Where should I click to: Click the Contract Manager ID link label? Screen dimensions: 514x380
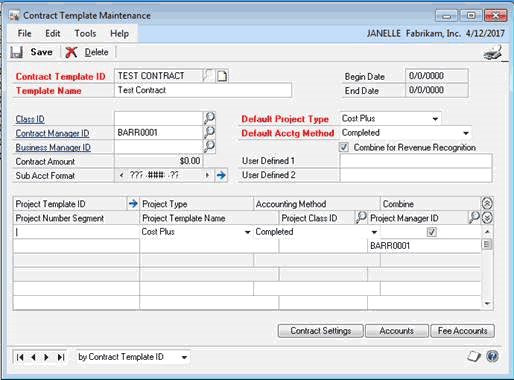[52, 133]
